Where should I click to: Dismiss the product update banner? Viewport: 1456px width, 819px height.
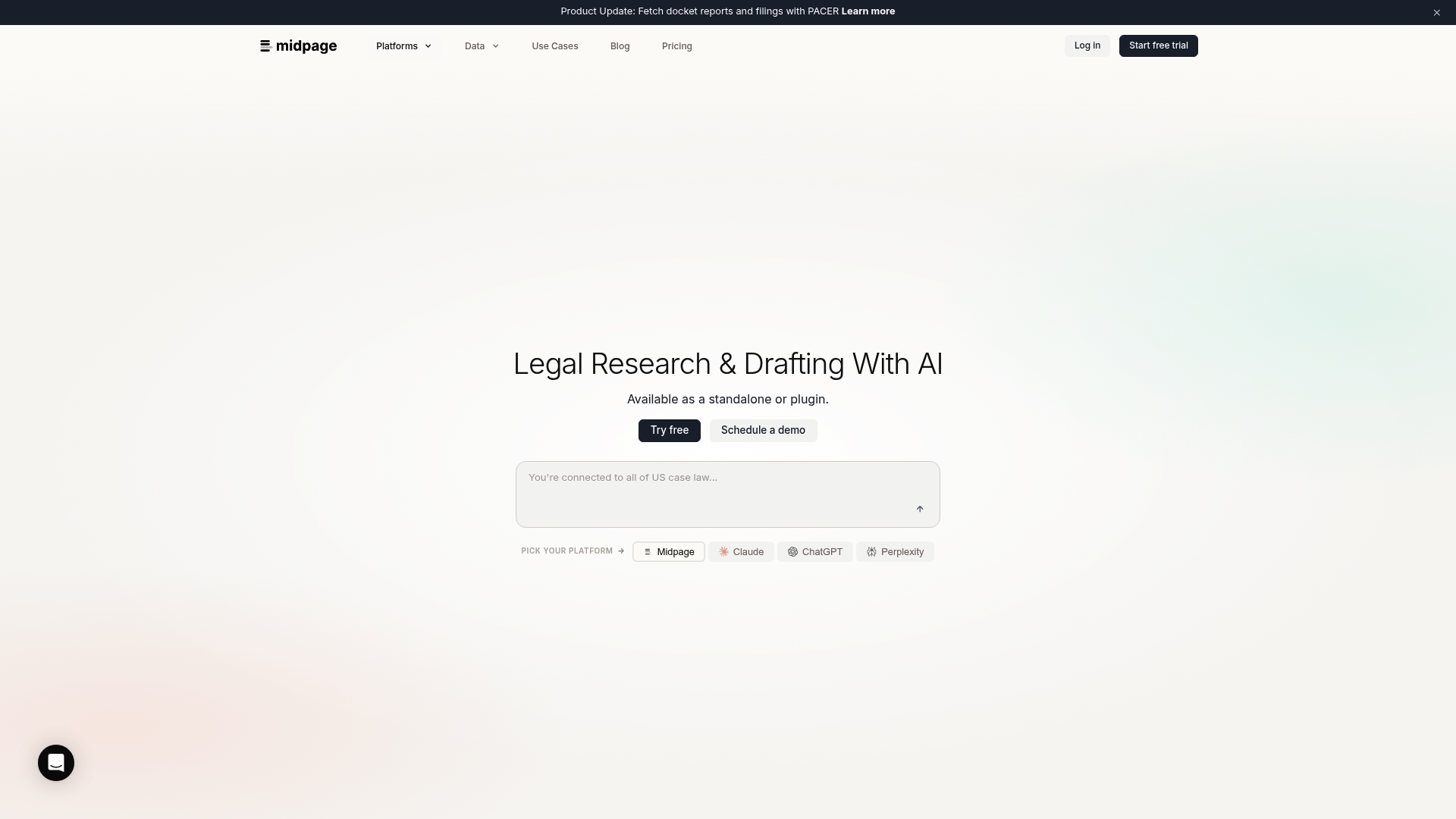coord(1436,12)
